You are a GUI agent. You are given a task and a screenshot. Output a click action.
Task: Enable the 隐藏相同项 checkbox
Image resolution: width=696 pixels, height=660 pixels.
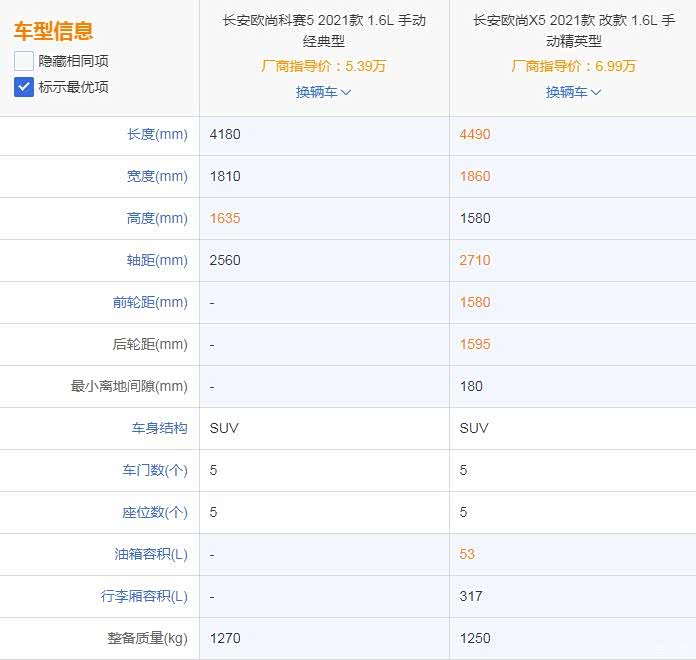pos(24,61)
